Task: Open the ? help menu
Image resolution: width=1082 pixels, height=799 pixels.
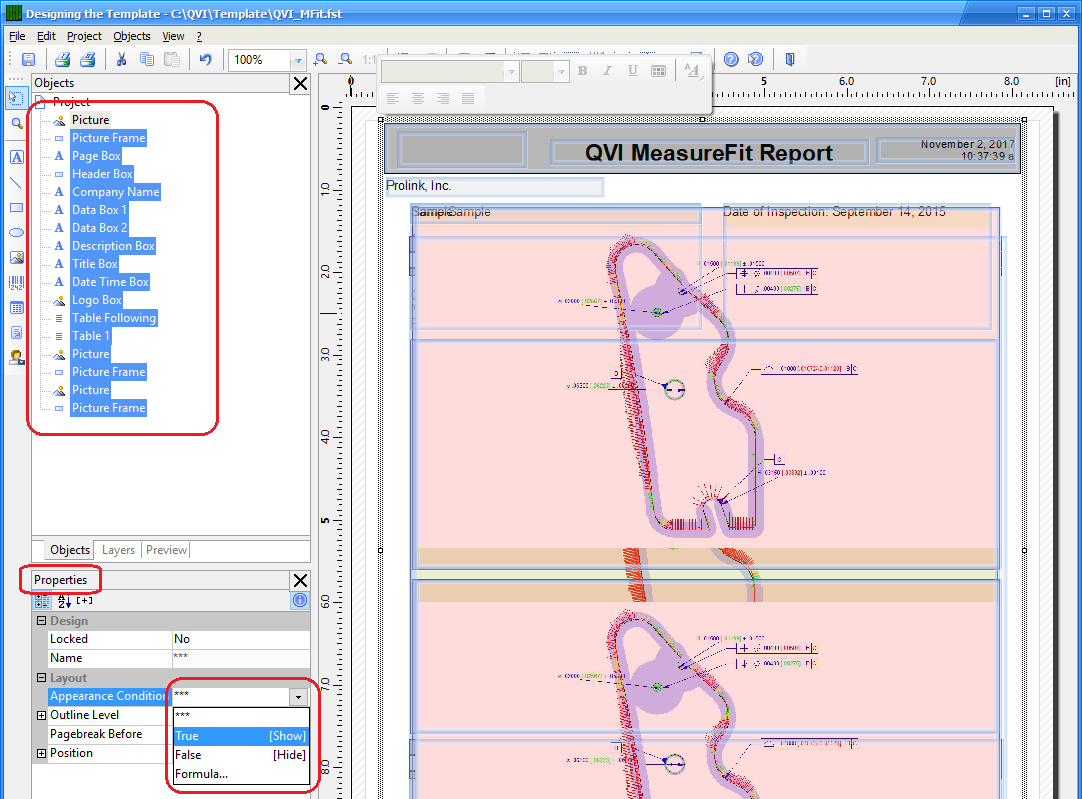Action: pos(199,36)
